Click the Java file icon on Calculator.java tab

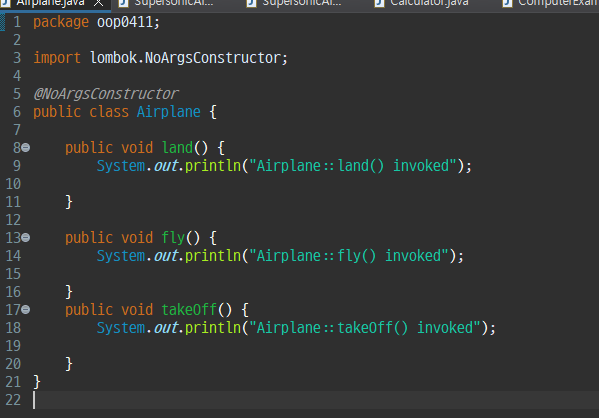point(379,3)
